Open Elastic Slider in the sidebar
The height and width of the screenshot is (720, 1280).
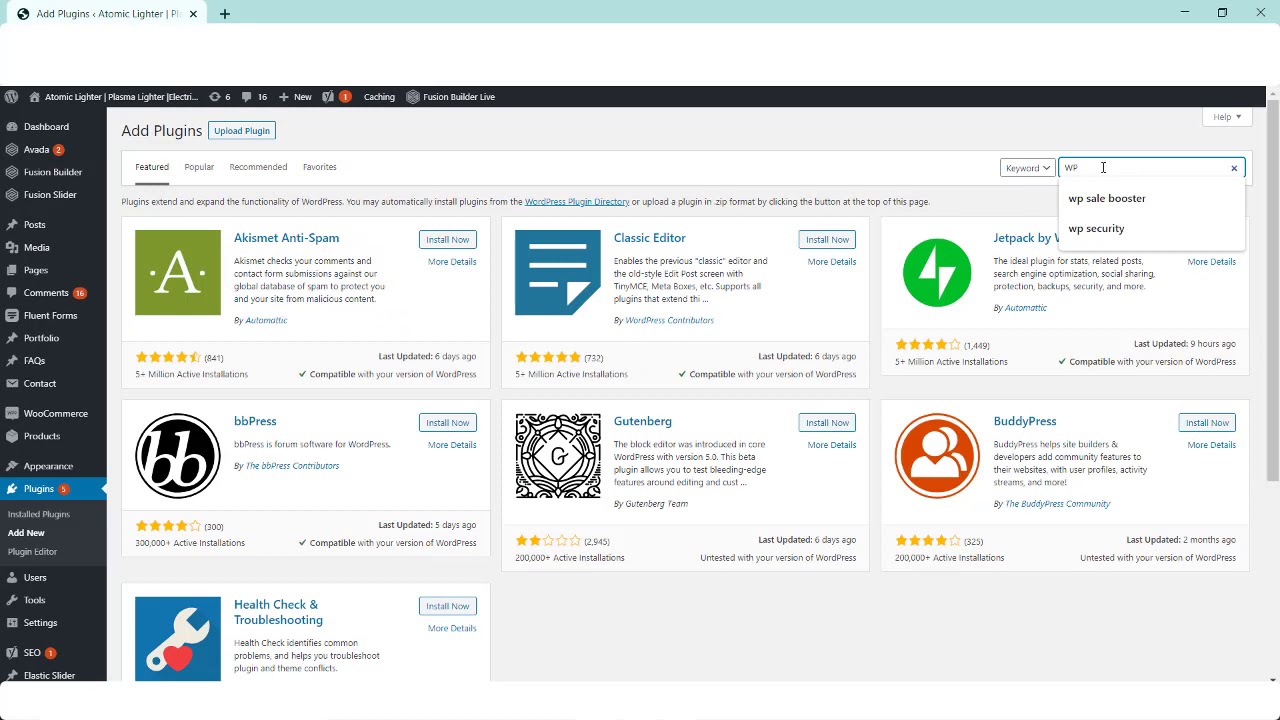click(49, 676)
